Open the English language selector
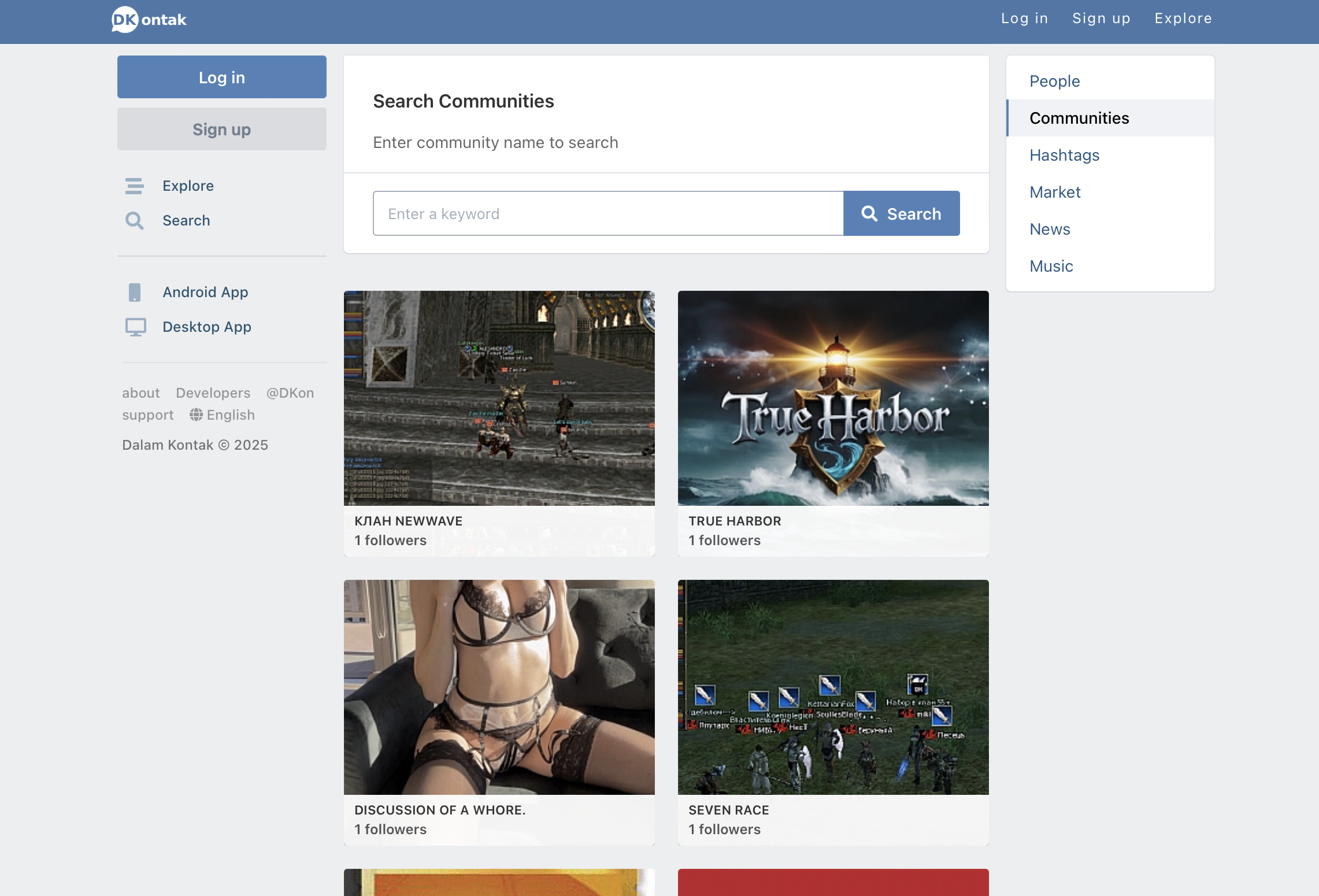The image size is (1319, 896). pyautogui.click(x=230, y=415)
